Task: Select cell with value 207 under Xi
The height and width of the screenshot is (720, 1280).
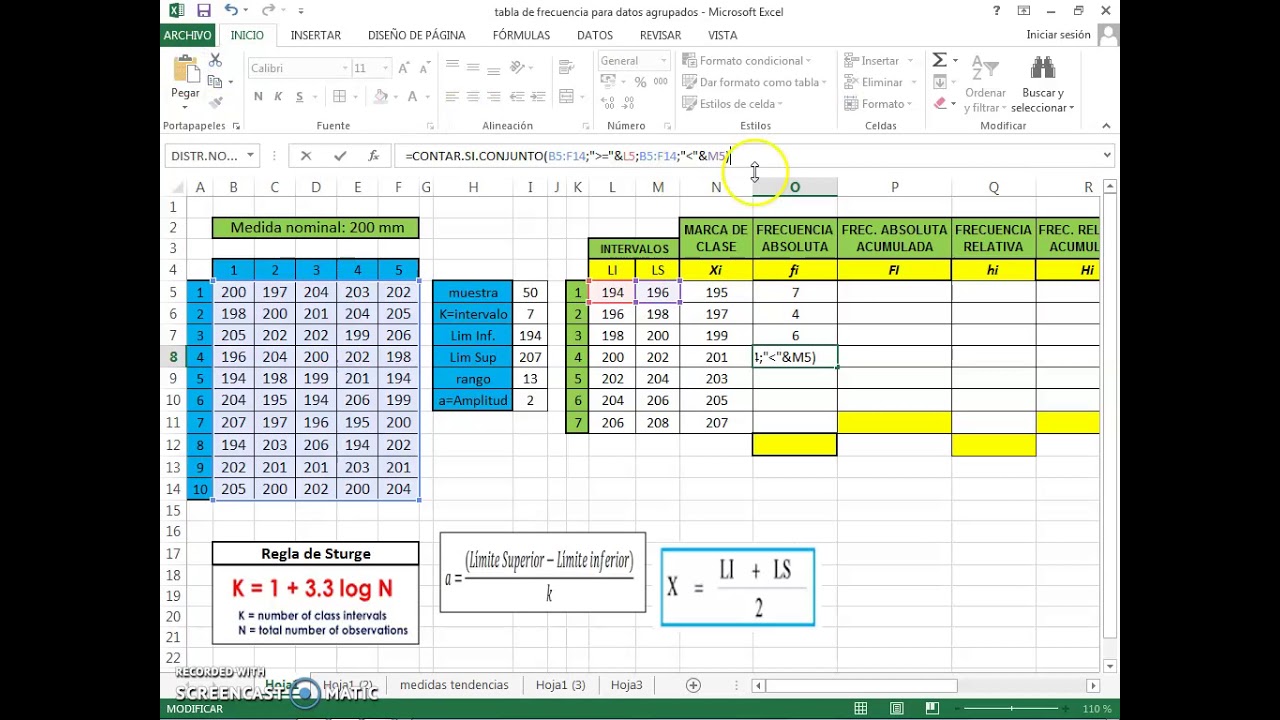Action: pyautogui.click(x=716, y=423)
